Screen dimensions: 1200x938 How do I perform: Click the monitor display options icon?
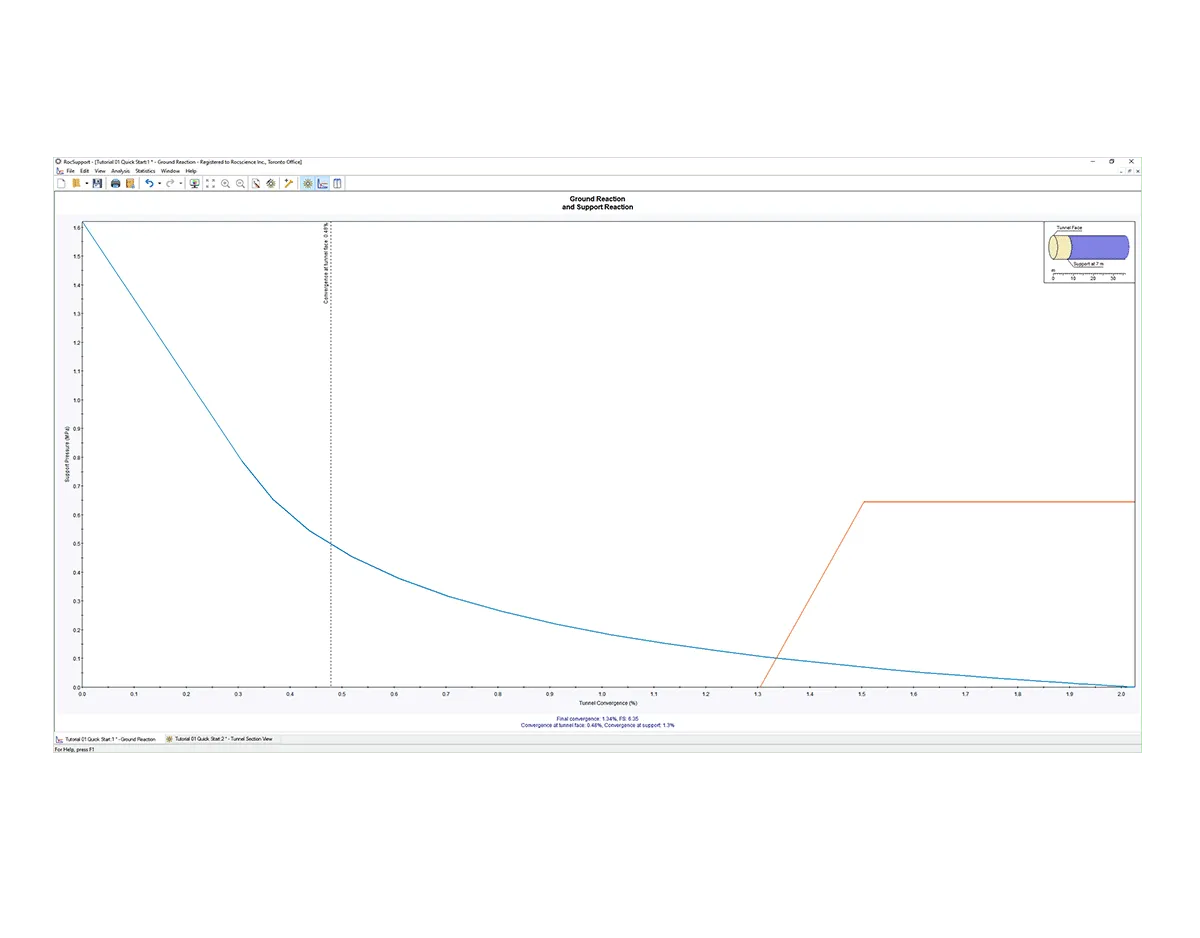(194, 184)
